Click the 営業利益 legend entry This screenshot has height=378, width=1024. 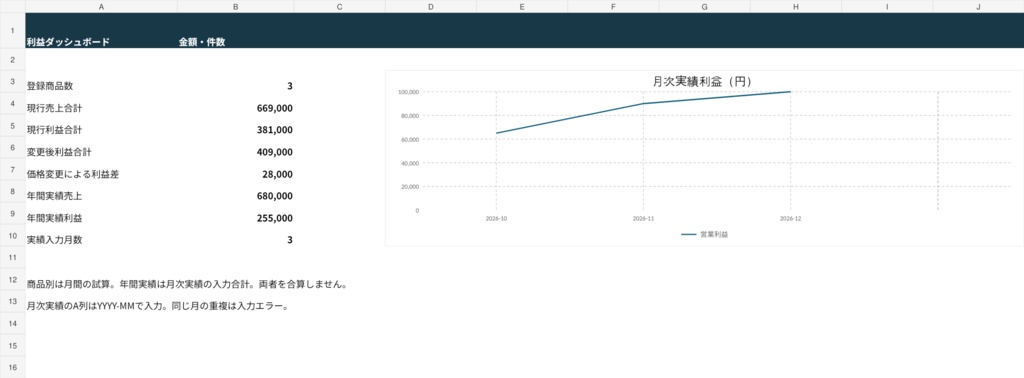point(704,234)
